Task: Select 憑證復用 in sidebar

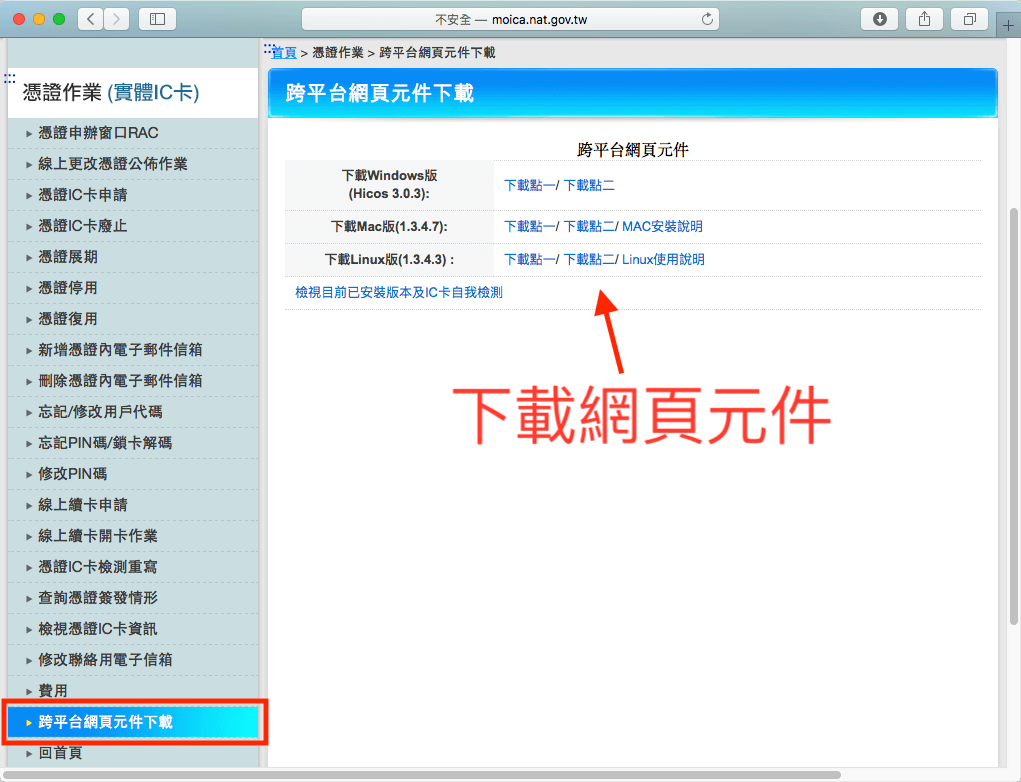Action: tap(68, 319)
